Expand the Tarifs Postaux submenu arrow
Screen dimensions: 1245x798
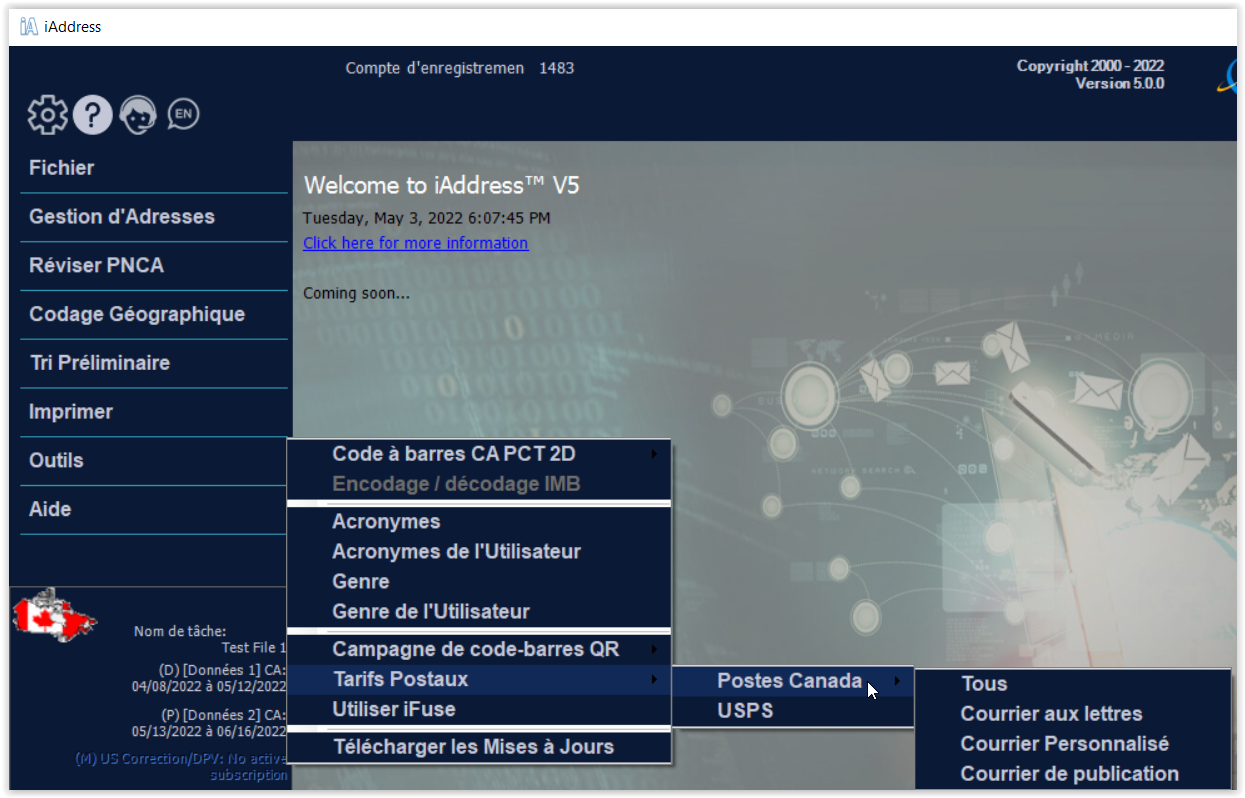[x=654, y=680]
